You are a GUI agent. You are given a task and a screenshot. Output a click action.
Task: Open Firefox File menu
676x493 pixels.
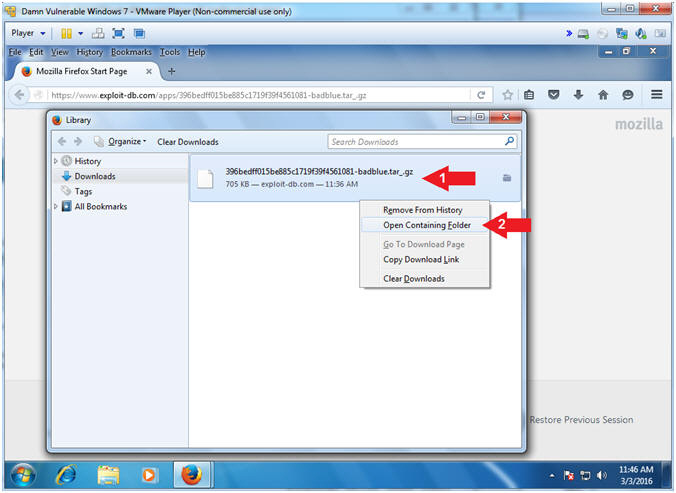click(x=15, y=52)
